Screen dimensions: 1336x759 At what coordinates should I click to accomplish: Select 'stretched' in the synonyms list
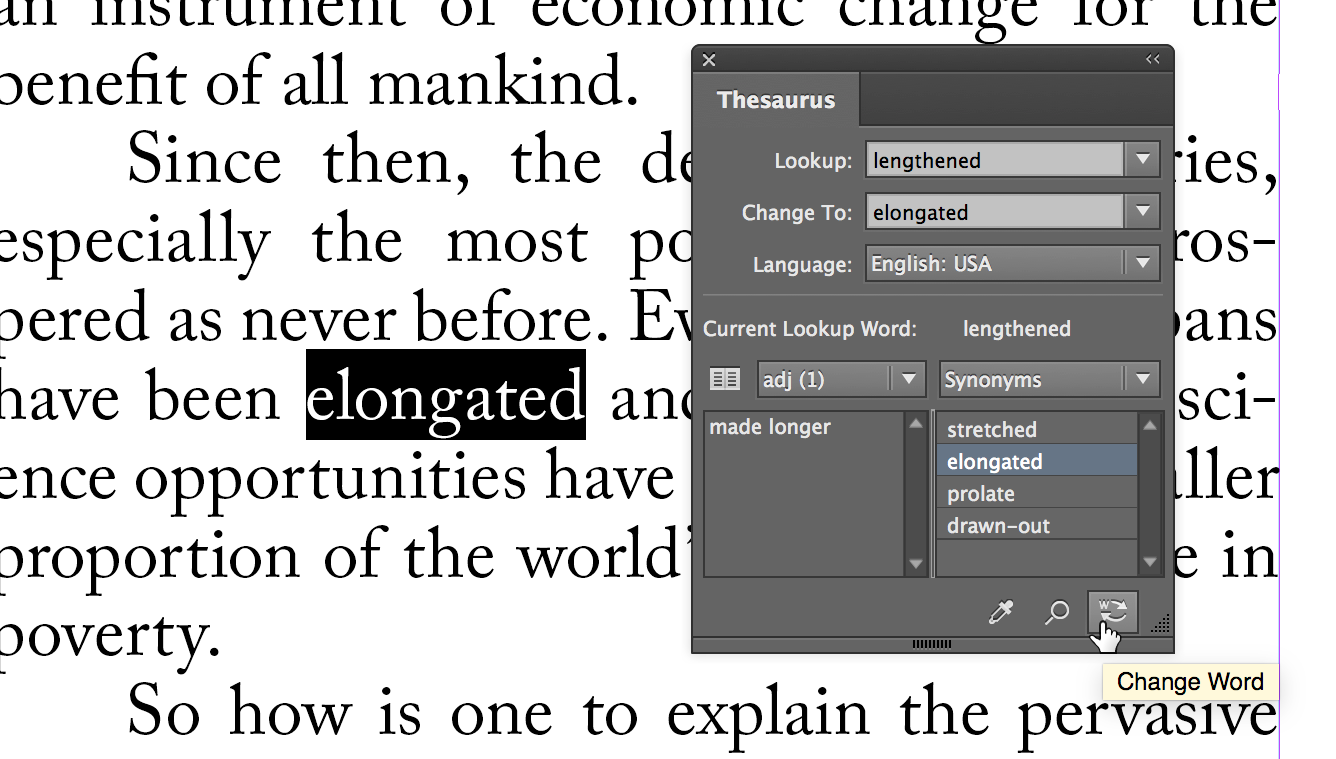(x=991, y=429)
